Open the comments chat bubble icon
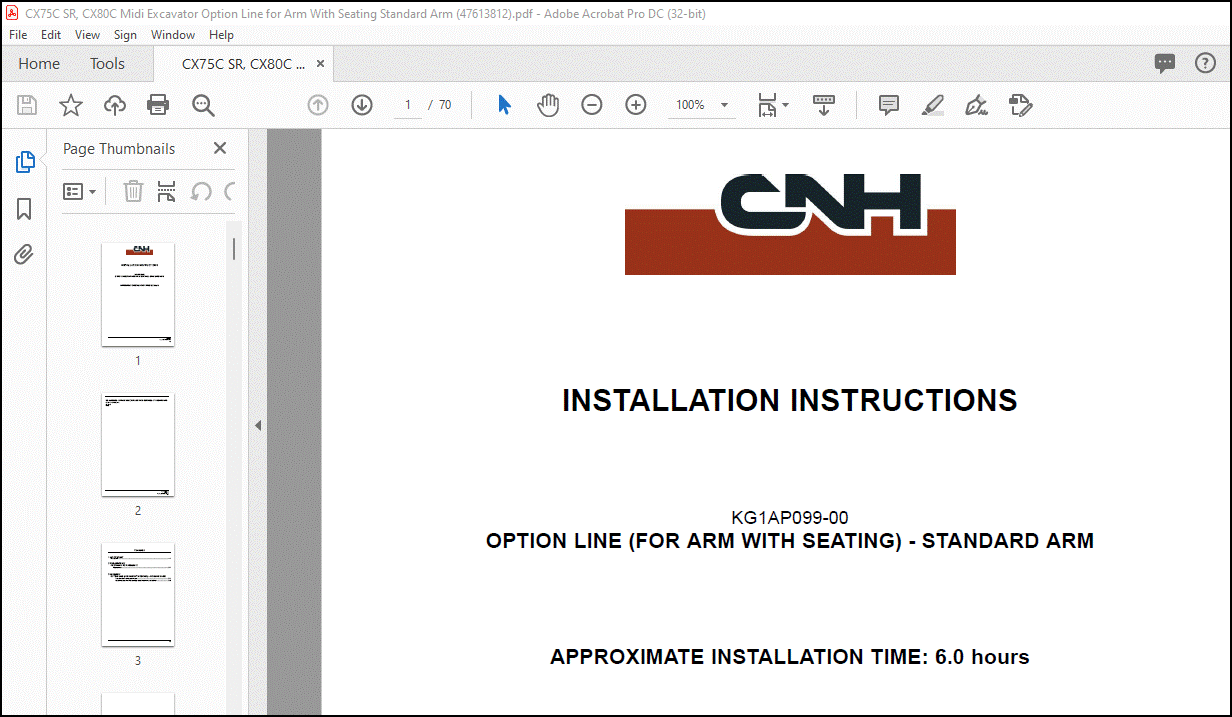This screenshot has width=1232, height=717. click(x=1165, y=63)
